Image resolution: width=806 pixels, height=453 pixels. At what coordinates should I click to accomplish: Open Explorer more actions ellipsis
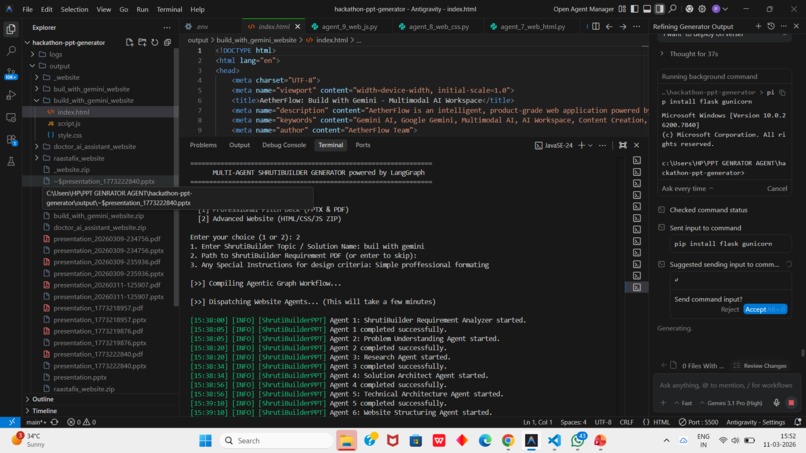pos(167,27)
